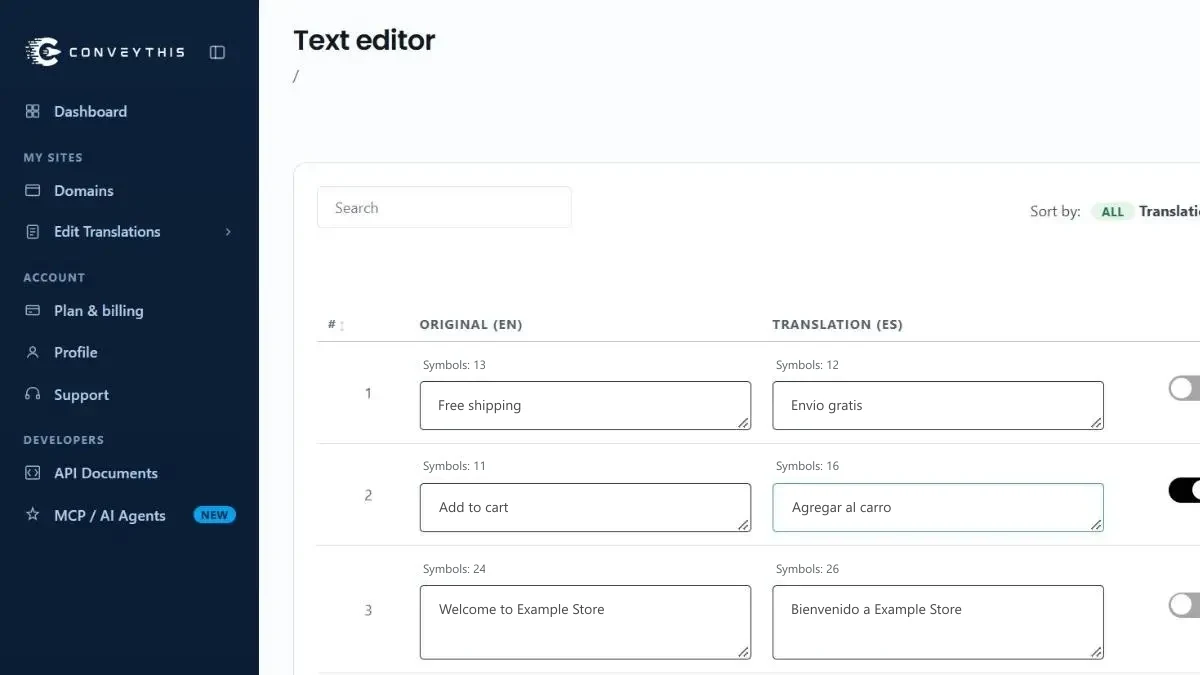Click row number 1
The height and width of the screenshot is (675, 1200).
[368, 393]
